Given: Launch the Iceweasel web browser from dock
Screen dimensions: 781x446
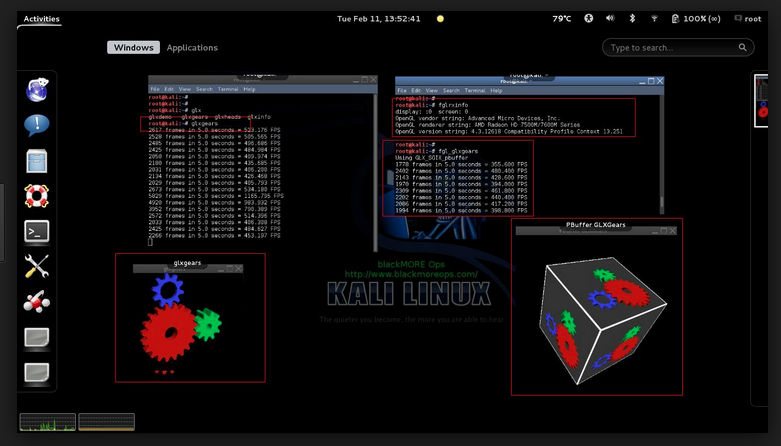Looking at the screenshot, I should 37,90.
